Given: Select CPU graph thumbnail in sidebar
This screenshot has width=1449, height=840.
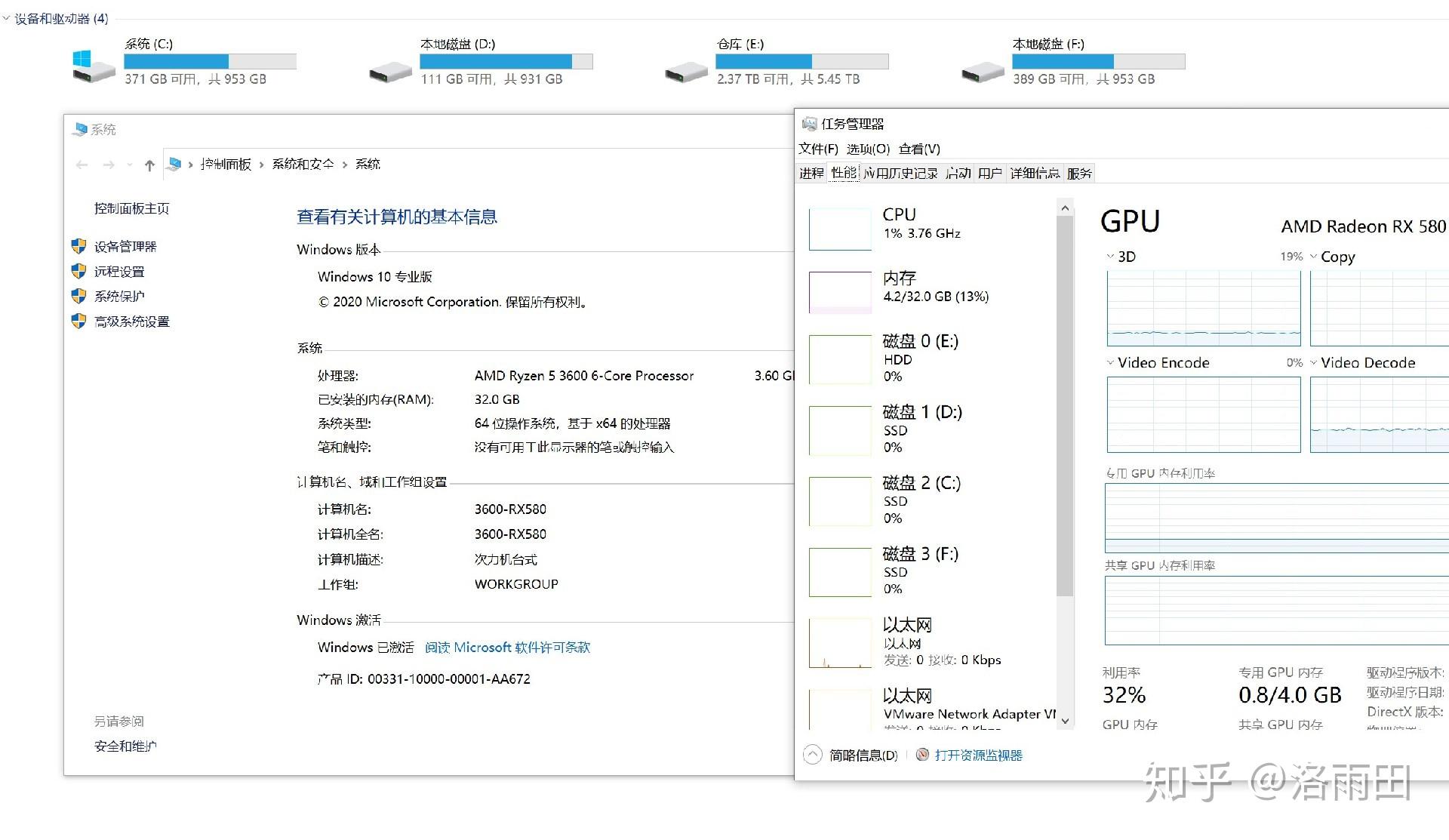Looking at the screenshot, I should (x=840, y=229).
